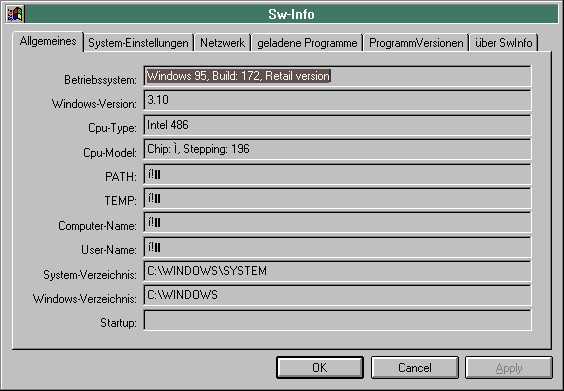Screen dimensions: 564x391
Task: Click the Cancel button
Action: pos(415,368)
